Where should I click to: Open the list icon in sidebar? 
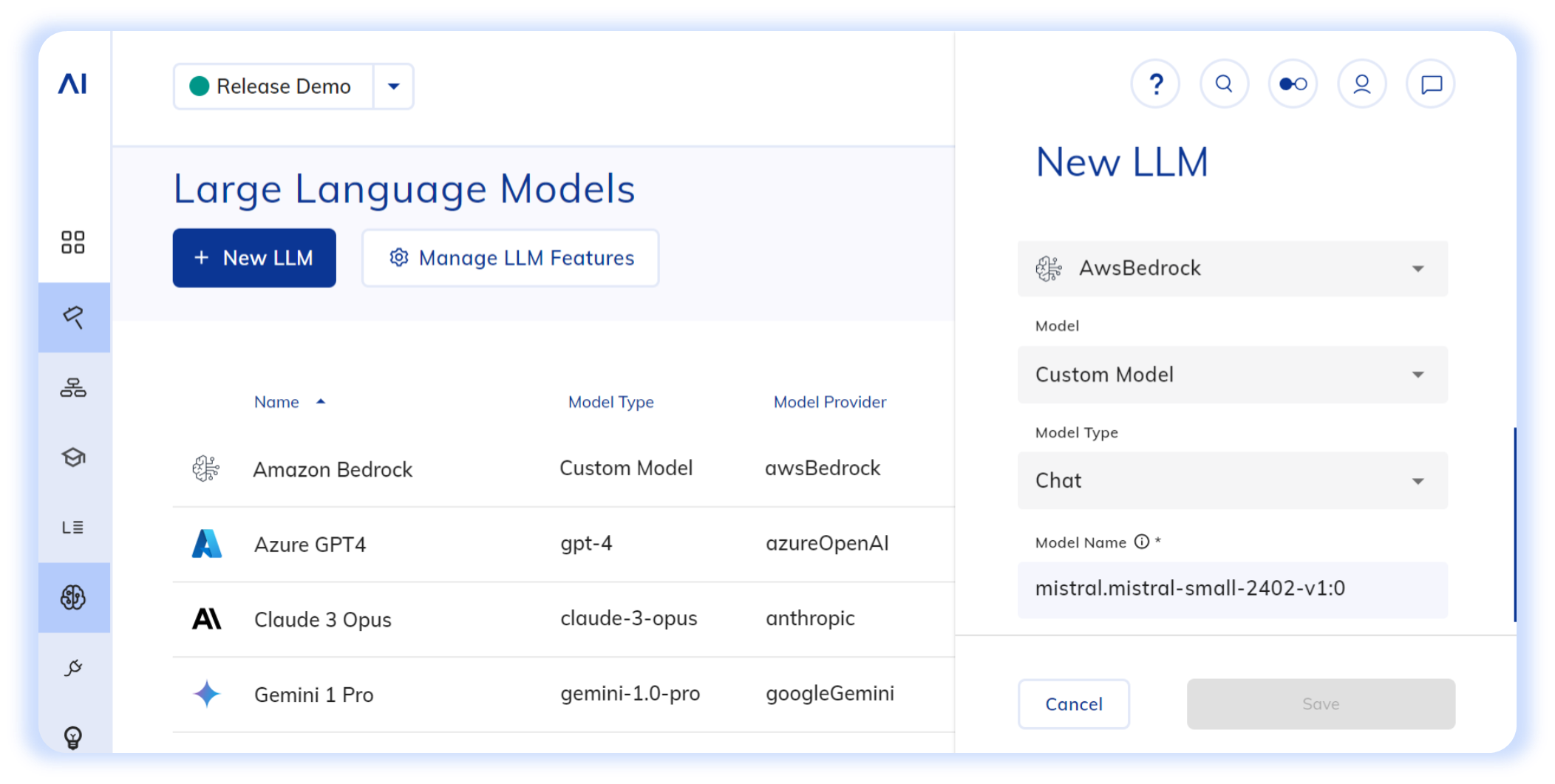pyautogui.click(x=72, y=528)
